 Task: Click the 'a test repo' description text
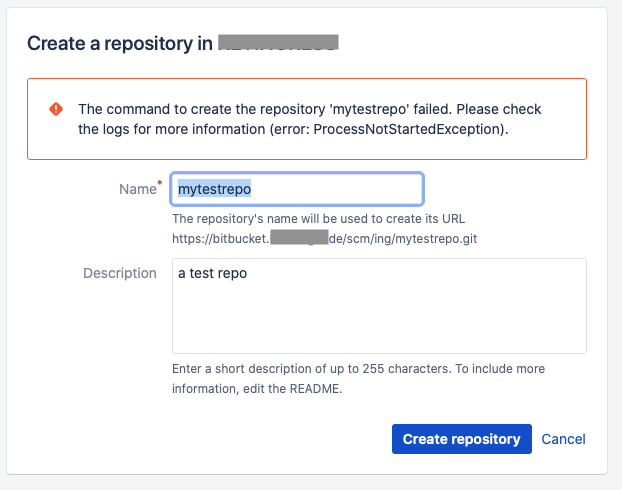[x=213, y=273]
